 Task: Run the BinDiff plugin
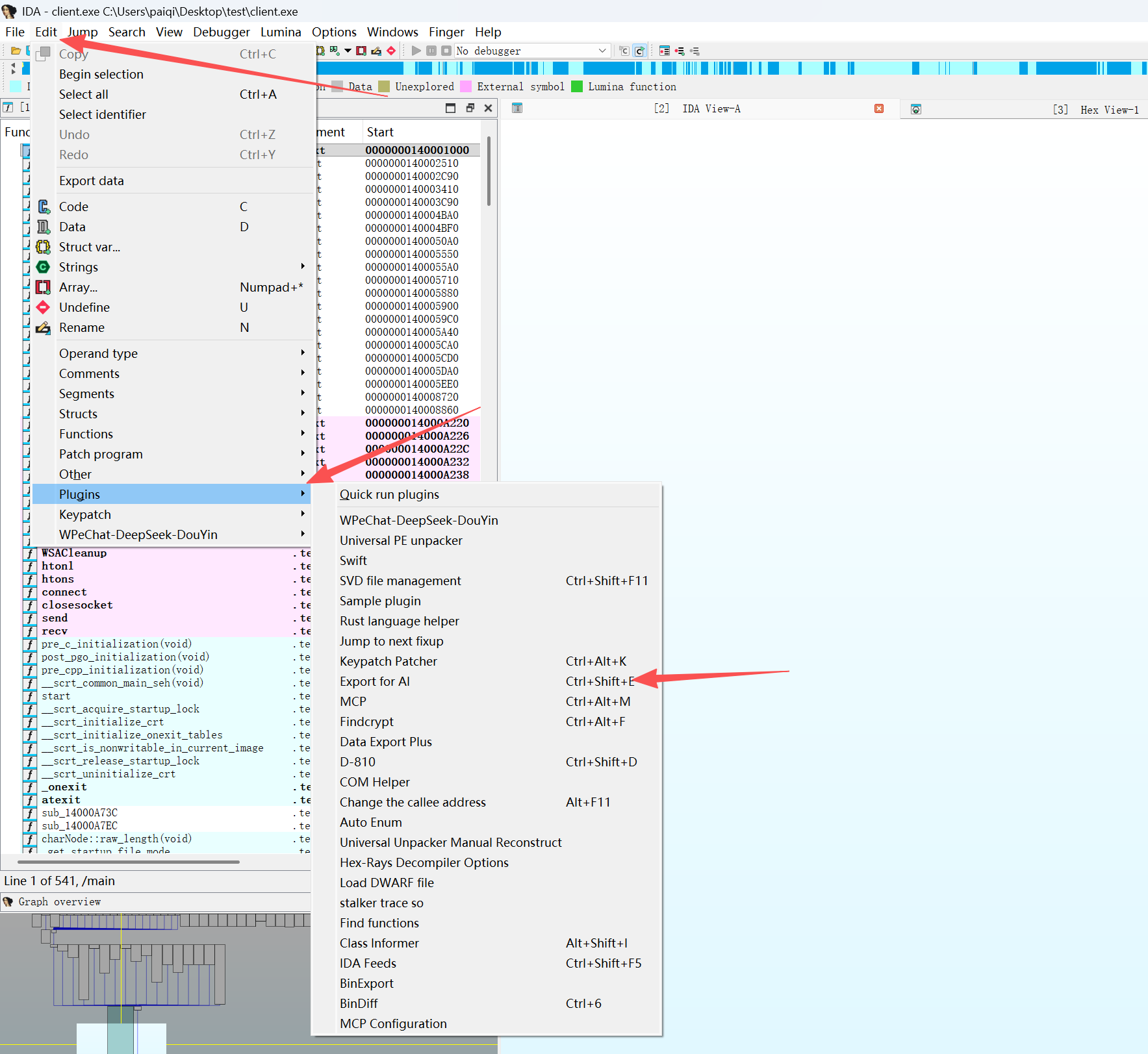coord(487,1003)
